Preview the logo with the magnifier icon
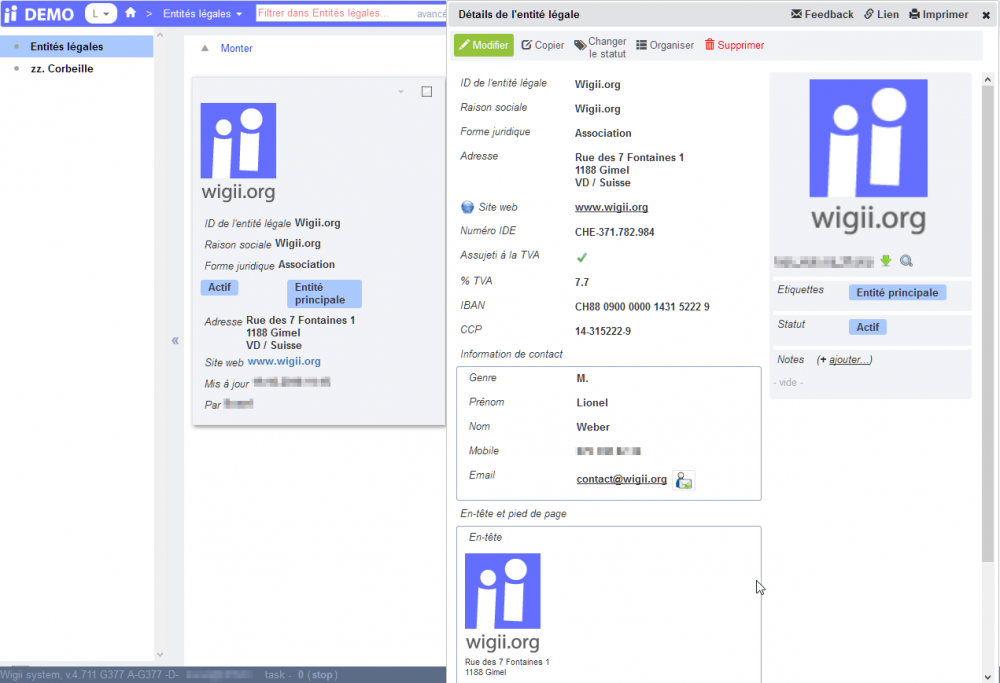 click(x=906, y=260)
